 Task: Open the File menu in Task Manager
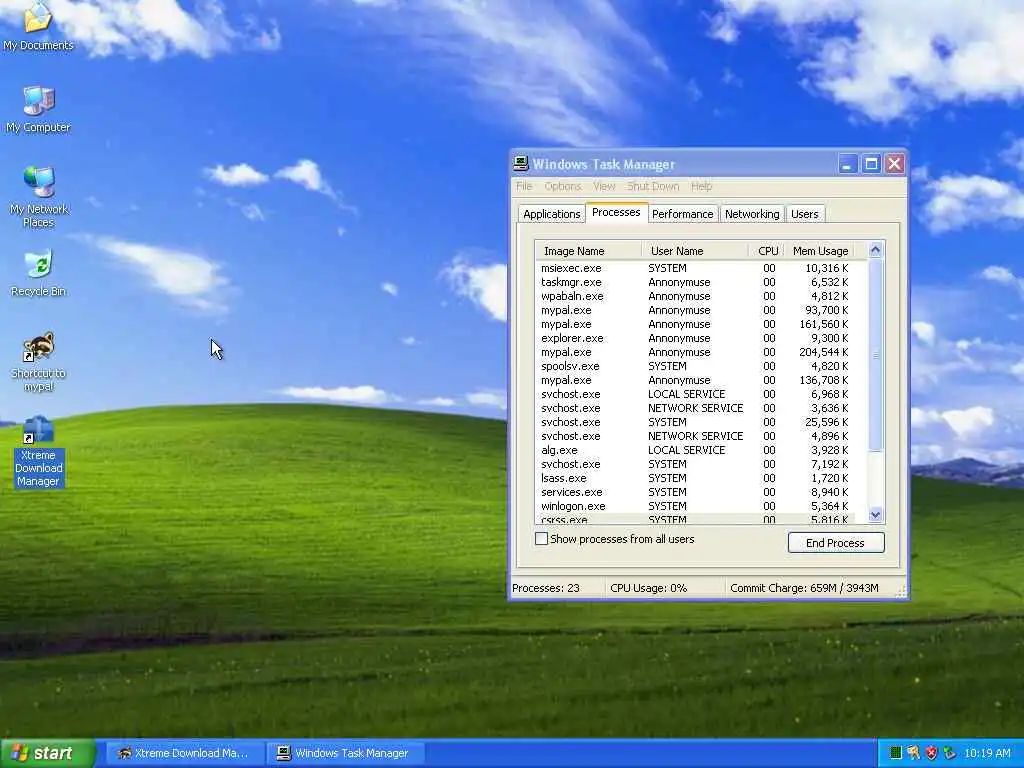click(524, 186)
